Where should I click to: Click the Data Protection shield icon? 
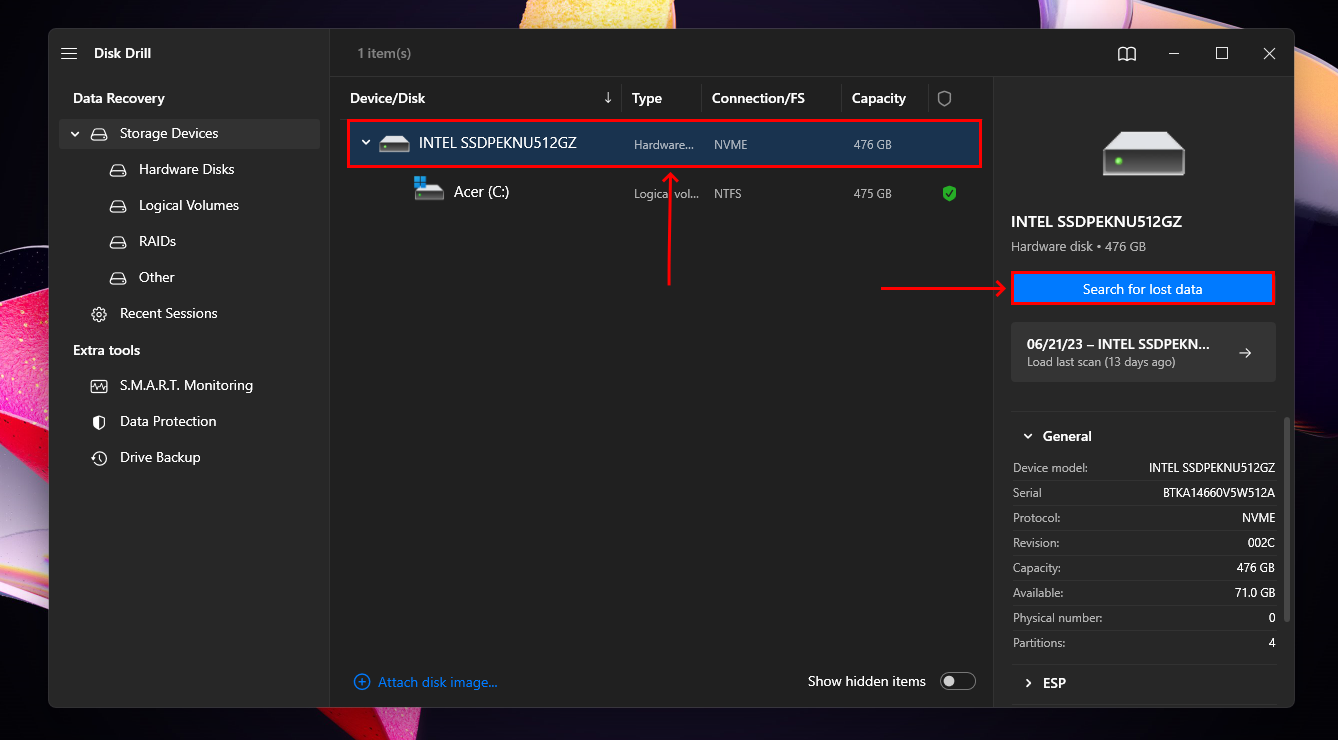(99, 422)
